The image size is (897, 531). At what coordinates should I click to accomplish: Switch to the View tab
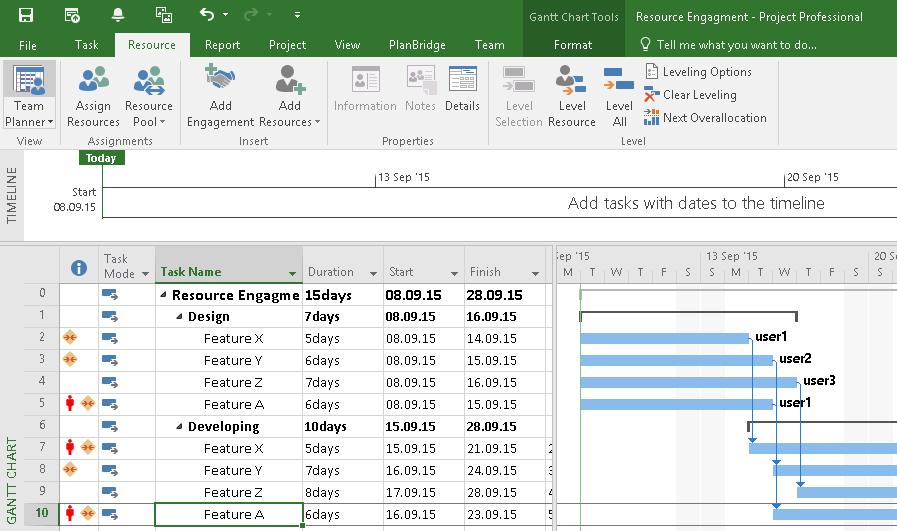347,45
